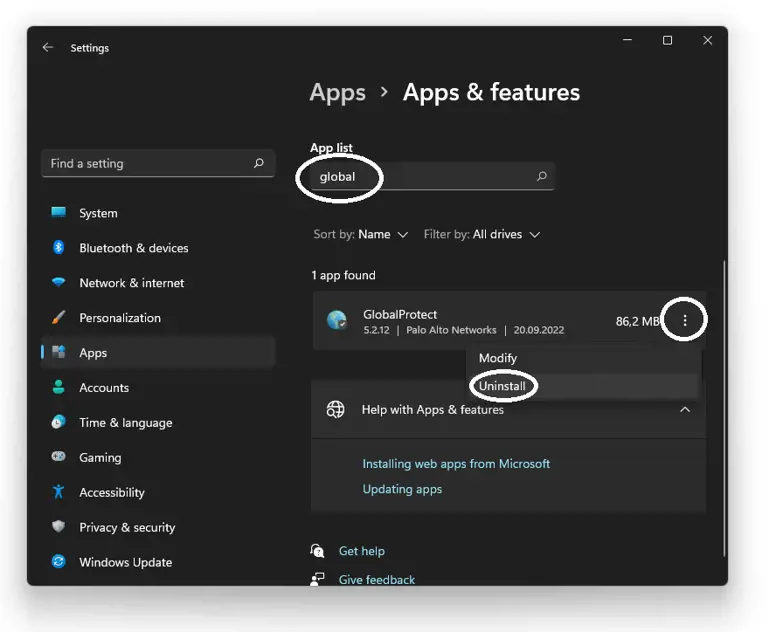
Task: Go to Privacy & security settings
Action: click(x=126, y=528)
